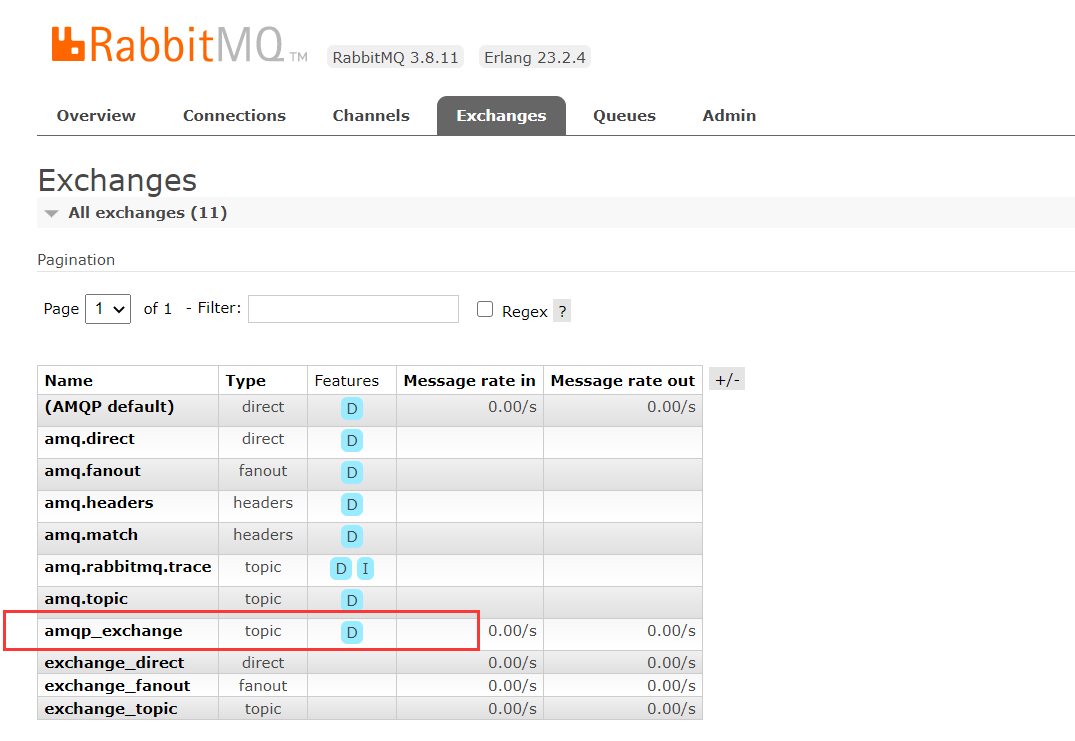The height and width of the screenshot is (741, 1075).
Task: Enable the Regex checkbox
Action: pos(485,309)
